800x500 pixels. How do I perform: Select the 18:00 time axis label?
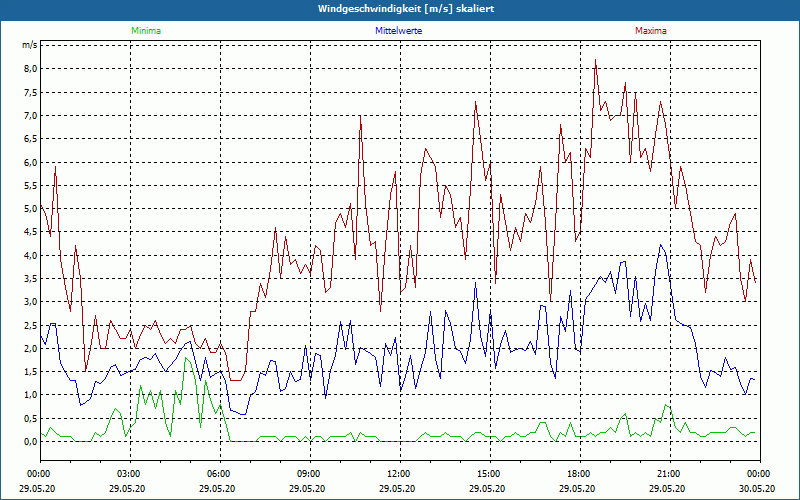[x=579, y=473]
